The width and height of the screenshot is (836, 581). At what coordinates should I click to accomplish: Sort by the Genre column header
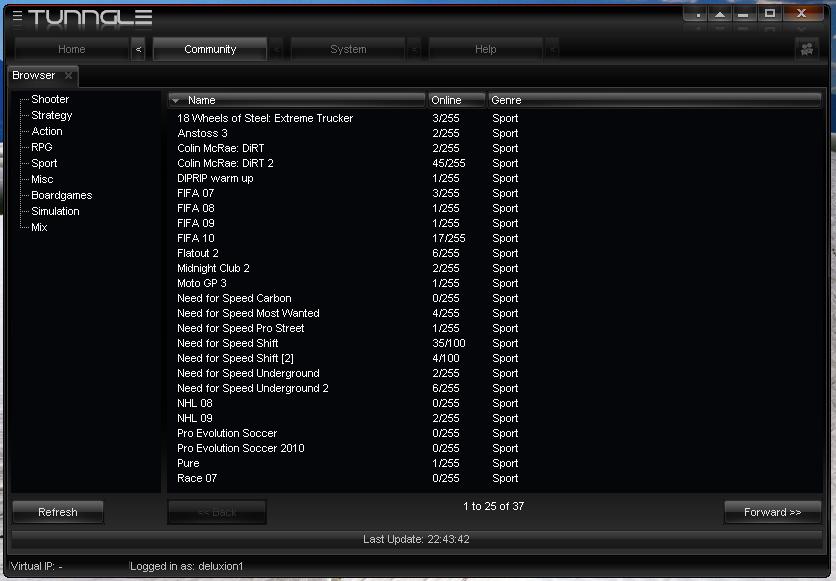click(655, 100)
